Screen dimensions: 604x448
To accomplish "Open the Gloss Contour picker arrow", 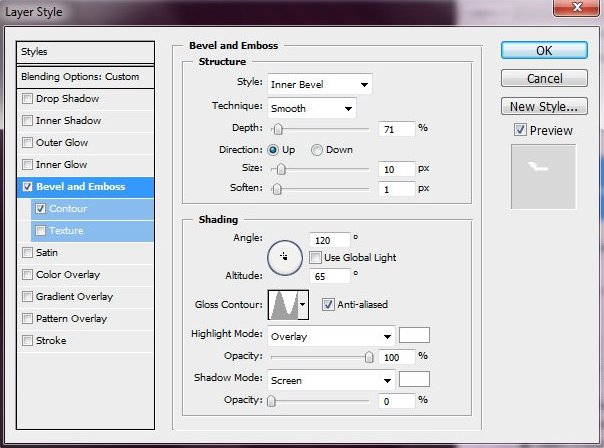I will coord(303,304).
